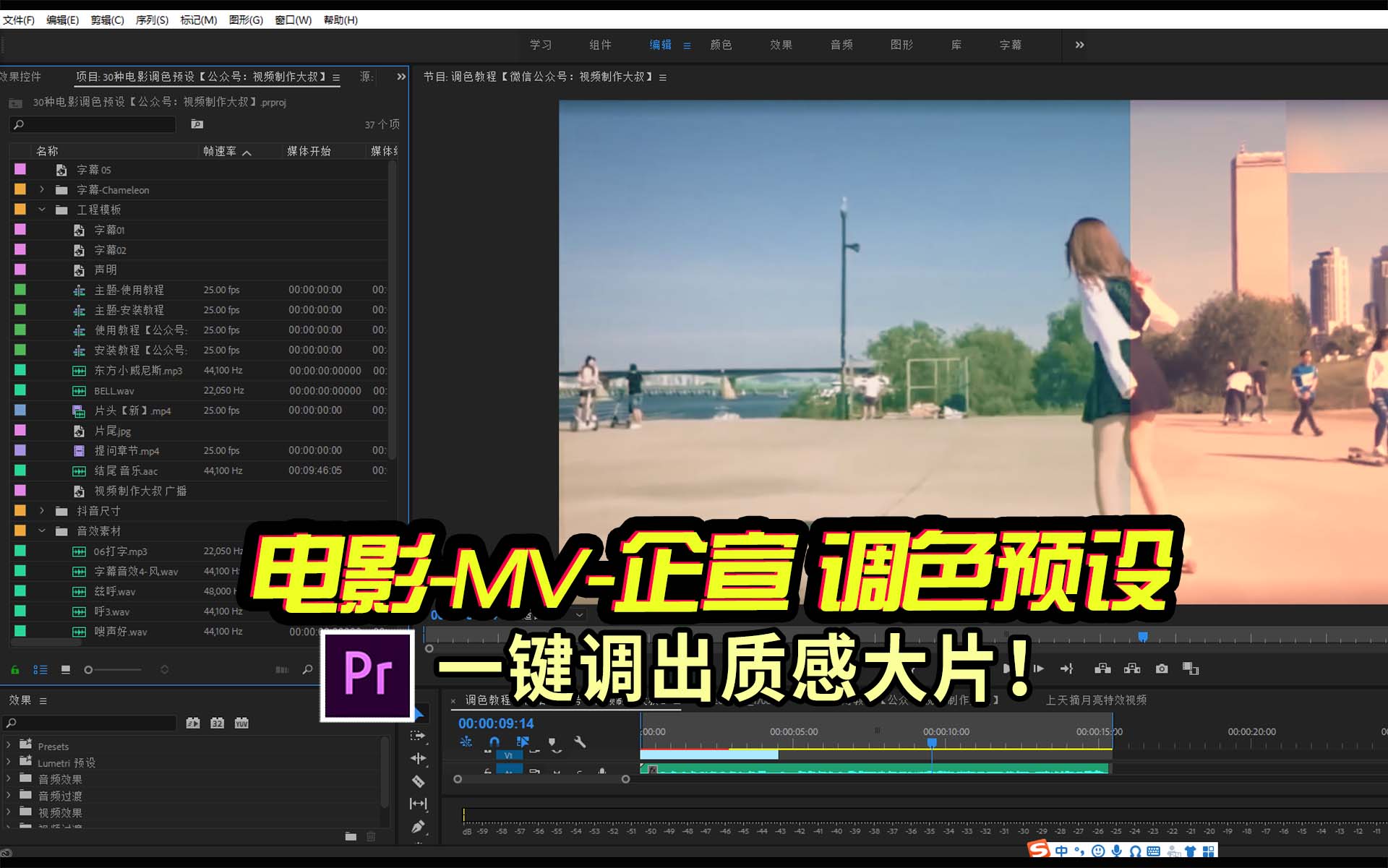Collapse the 工程模板 bin
1388x868 pixels.
coord(42,210)
